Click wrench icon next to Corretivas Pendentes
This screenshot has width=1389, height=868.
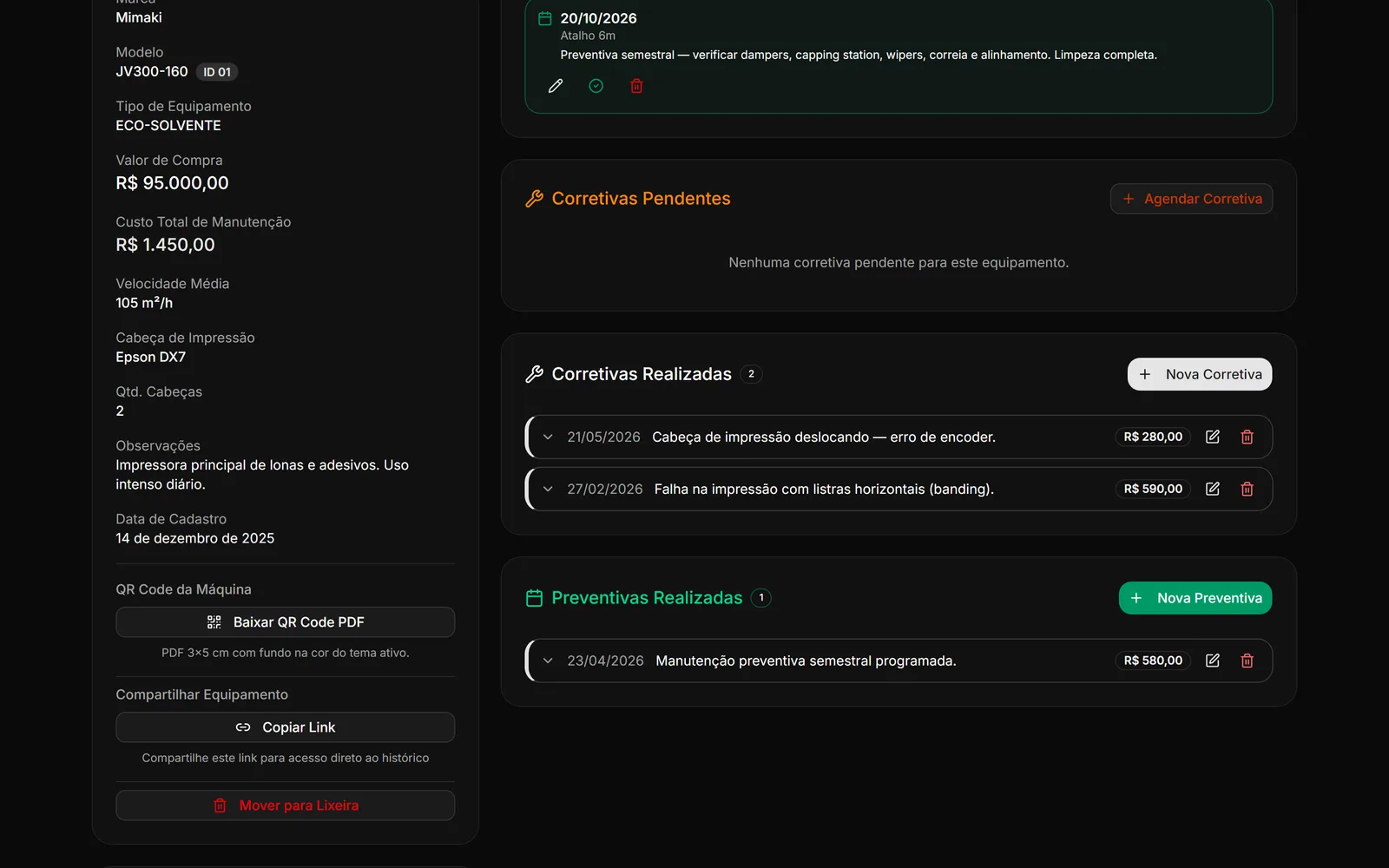tap(535, 199)
